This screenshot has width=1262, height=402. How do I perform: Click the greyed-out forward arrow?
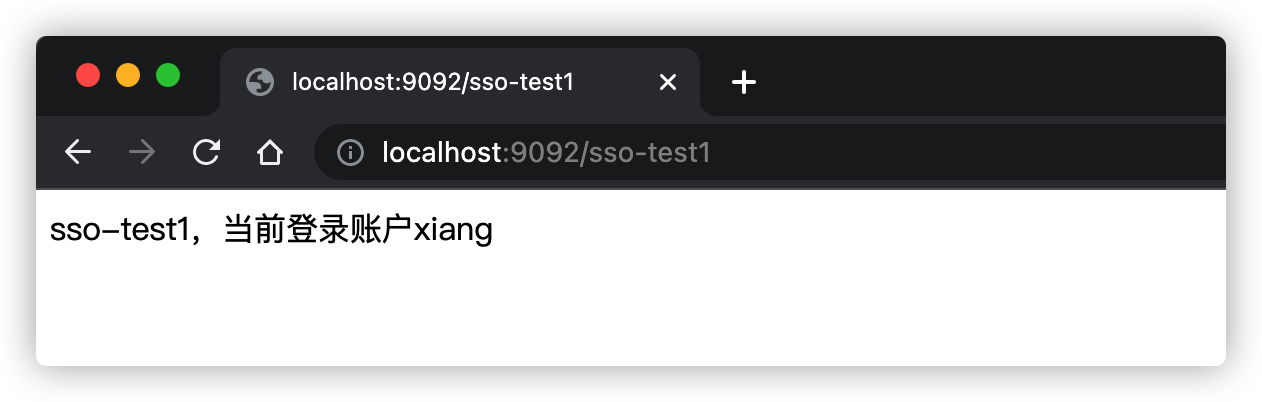tap(142, 152)
